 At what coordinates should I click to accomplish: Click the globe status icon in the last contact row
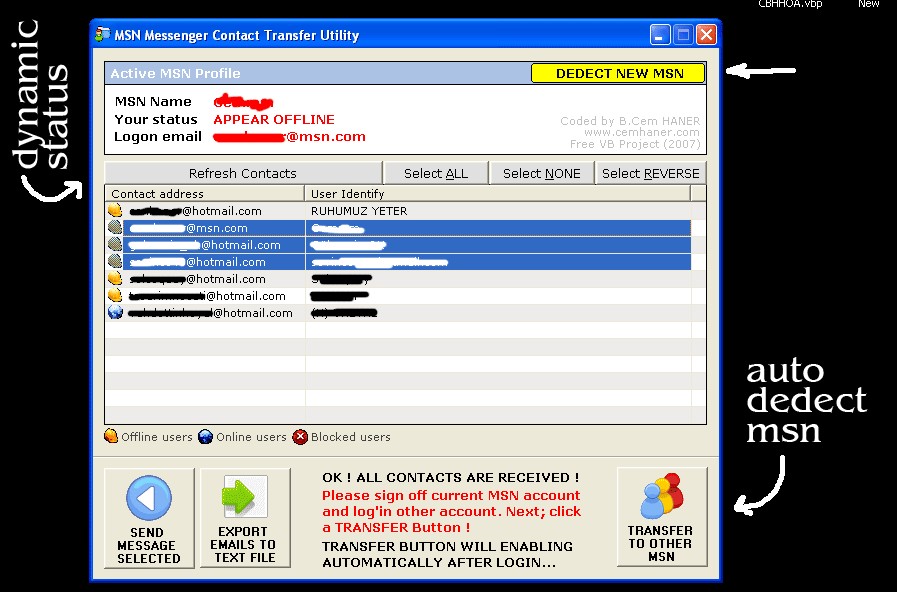pyautogui.click(x=116, y=313)
